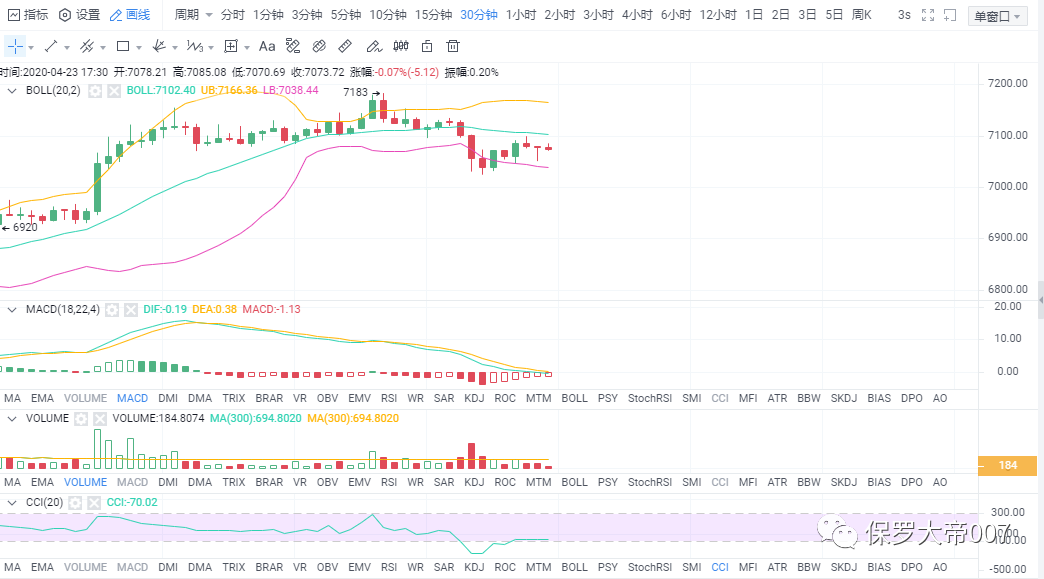This screenshot has height=579, width=1044.
Task: Open the measure box tool dropdown arrow
Action: pyautogui.click(x=246, y=48)
